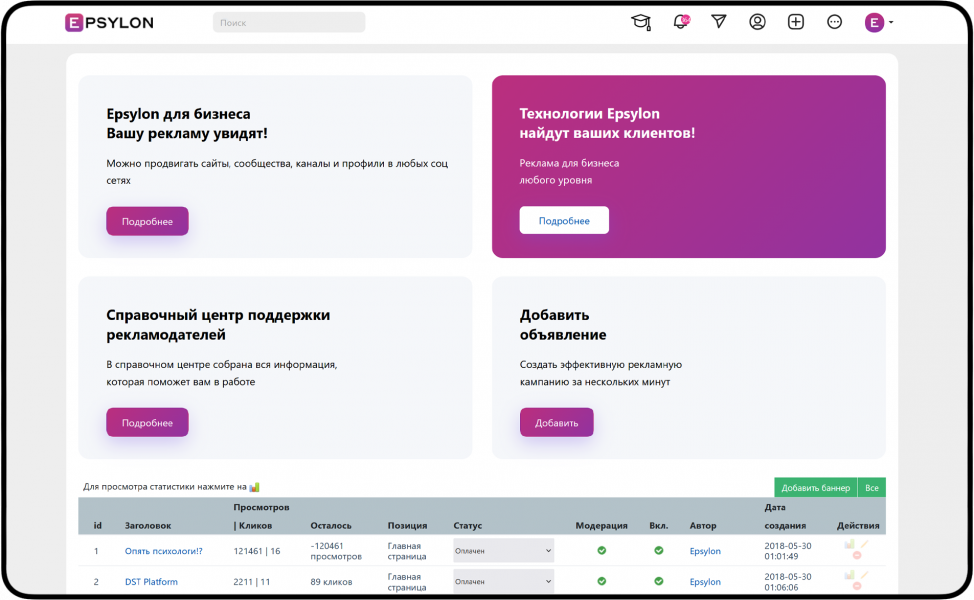View statistics for the 'DST Platform' row
974x600 pixels.
click(x=849, y=575)
